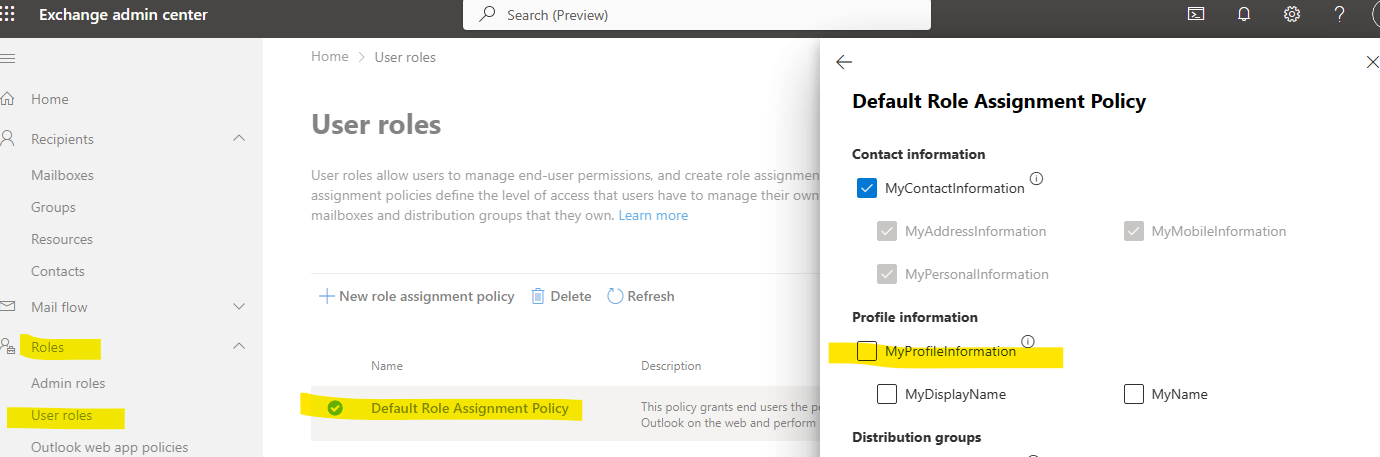Click the Profile information section heading
Viewport: 1380px width, 457px height.
[x=915, y=317]
